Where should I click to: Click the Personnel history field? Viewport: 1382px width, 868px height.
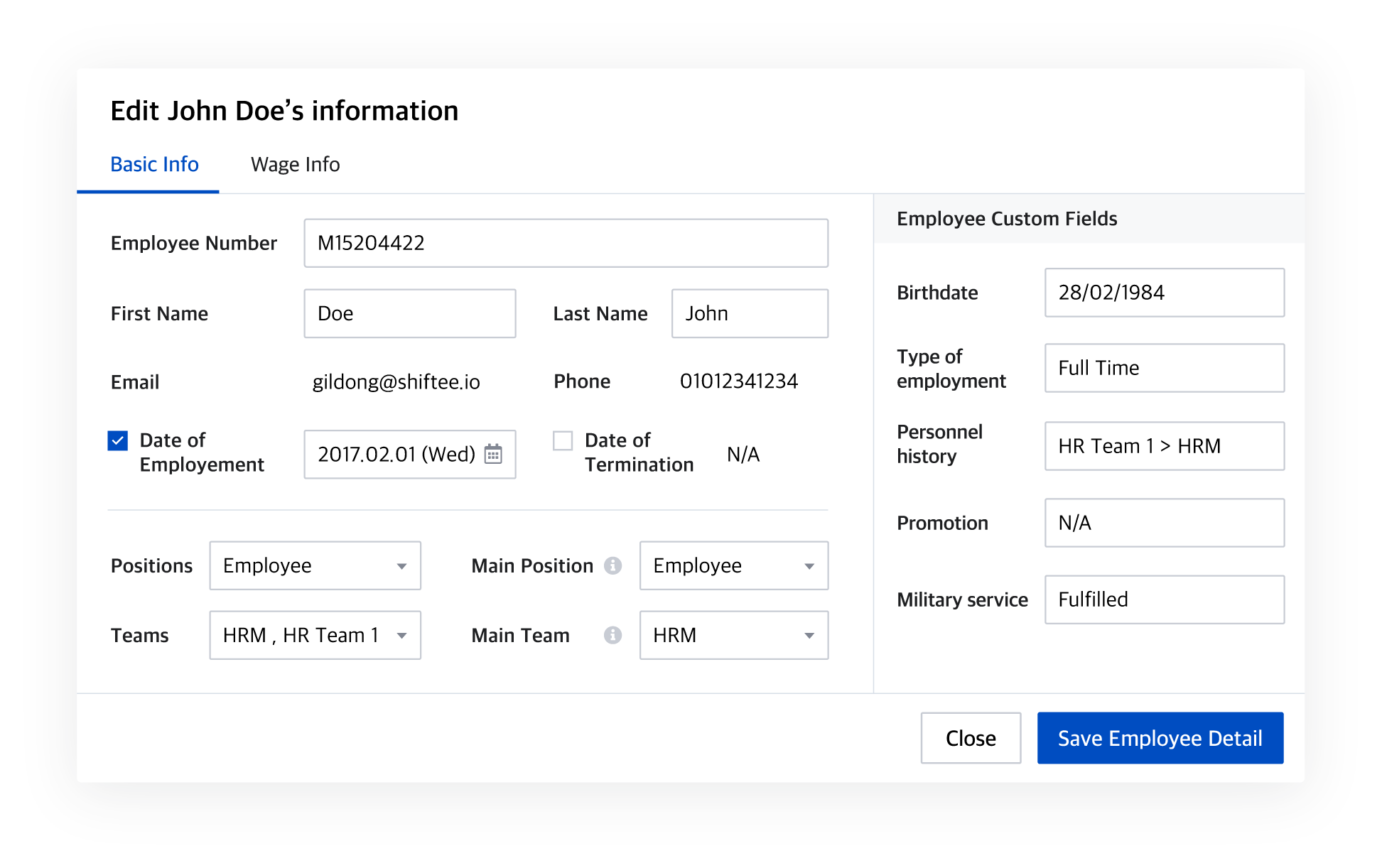[1165, 446]
